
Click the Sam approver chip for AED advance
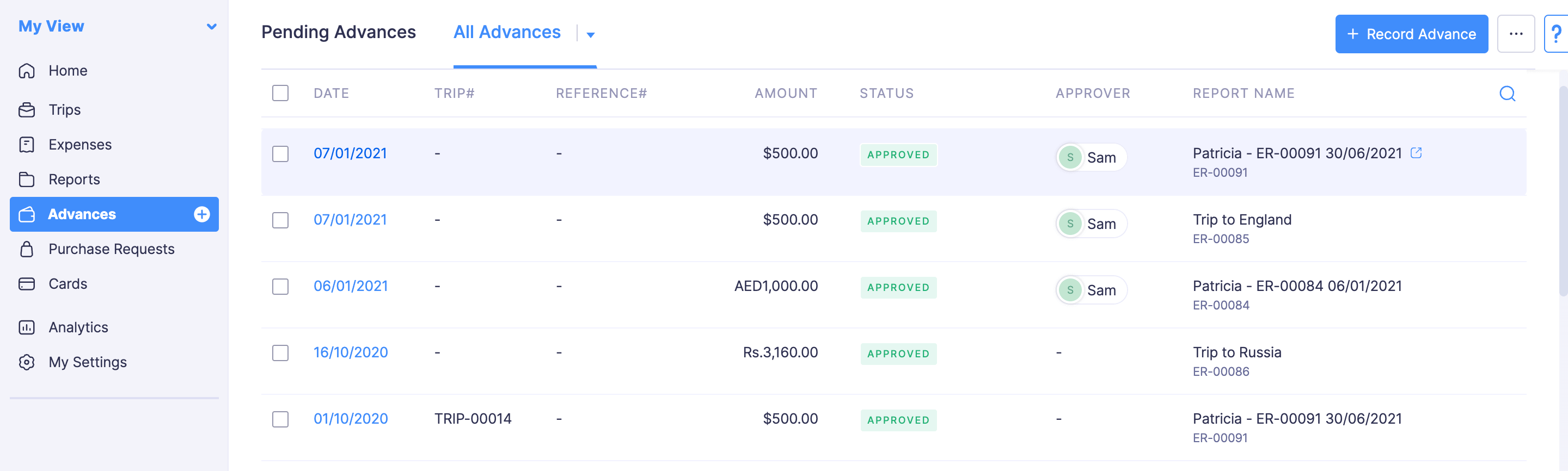pyautogui.click(x=1091, y=290)
